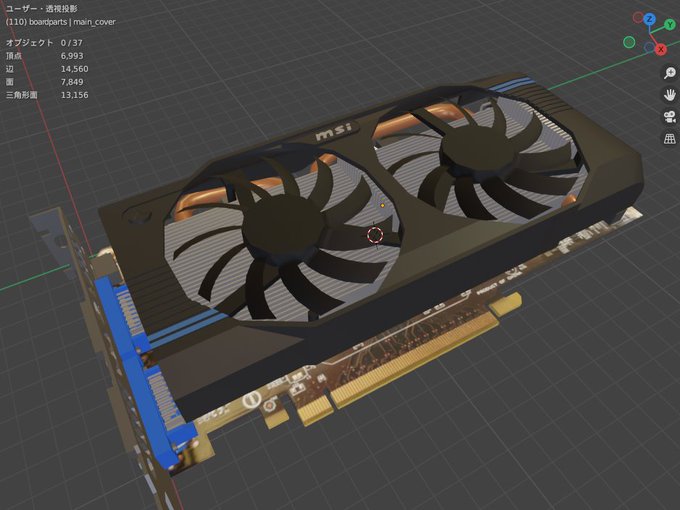680x510 pixels.
Task: Click the ユーザー・透視投影 view label
Action: (x=42, y=9)
